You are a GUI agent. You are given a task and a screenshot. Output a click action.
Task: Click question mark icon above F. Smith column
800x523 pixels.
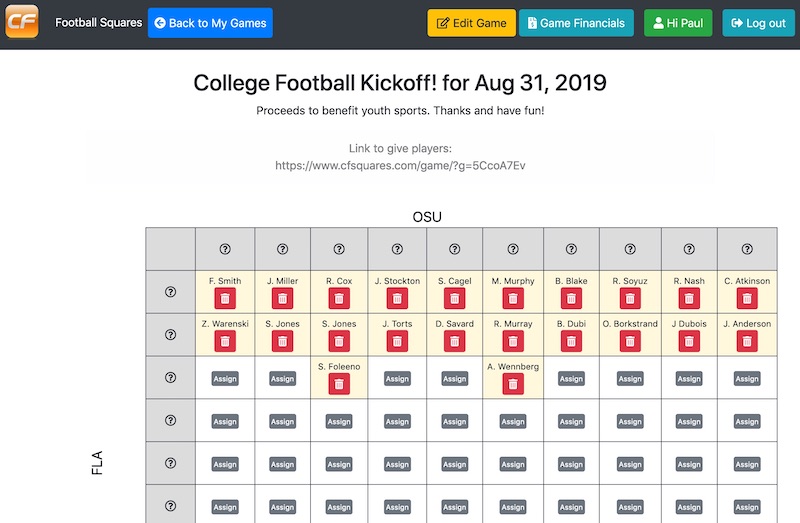225,249
